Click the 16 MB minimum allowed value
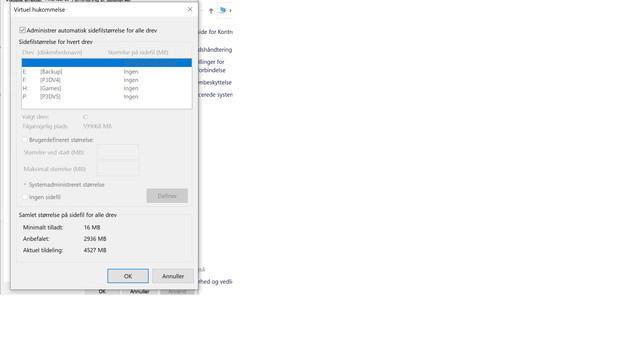The height and width of the screenshot is (360, 640). [92, 227]
